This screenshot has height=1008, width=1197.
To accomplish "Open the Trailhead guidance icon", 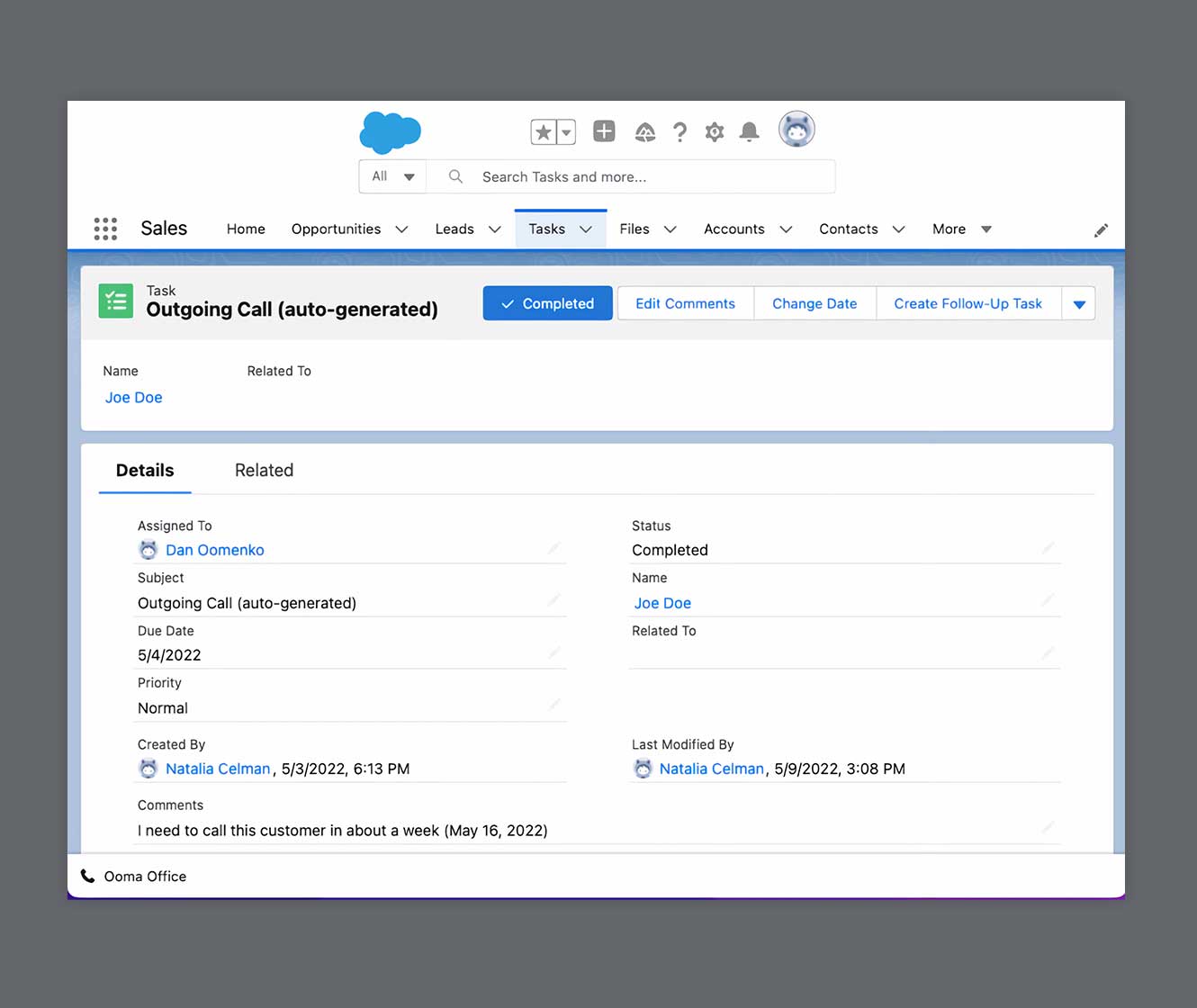I will tap(645, 132).
